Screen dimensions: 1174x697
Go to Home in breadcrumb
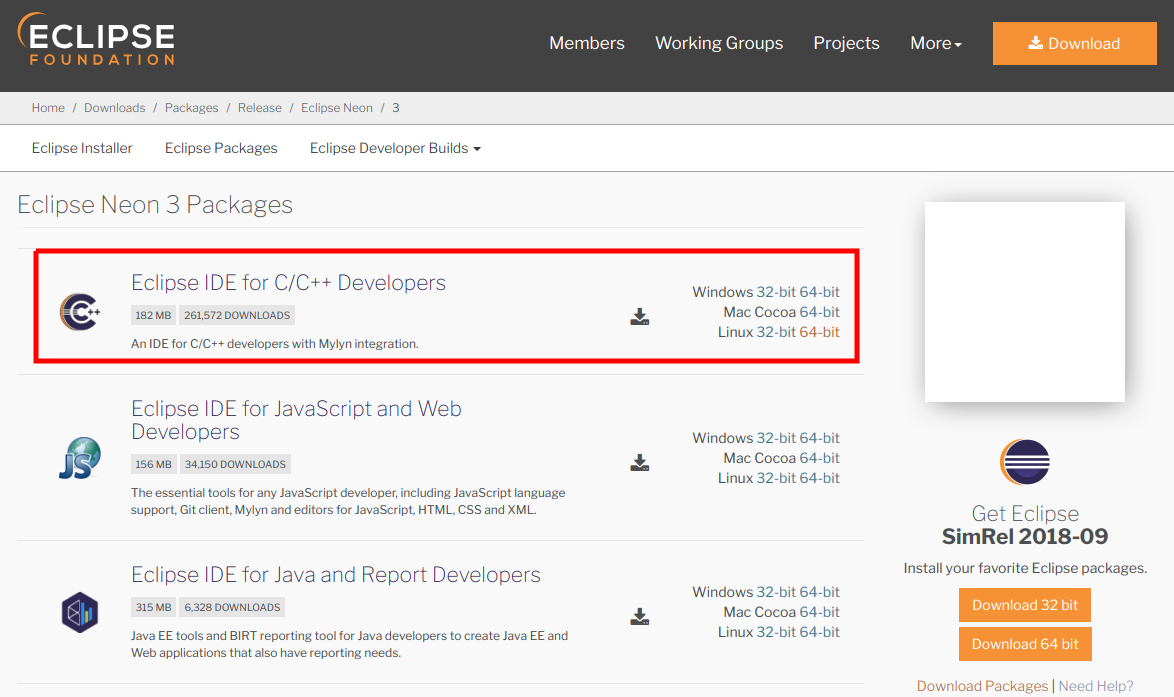point(48,108)
